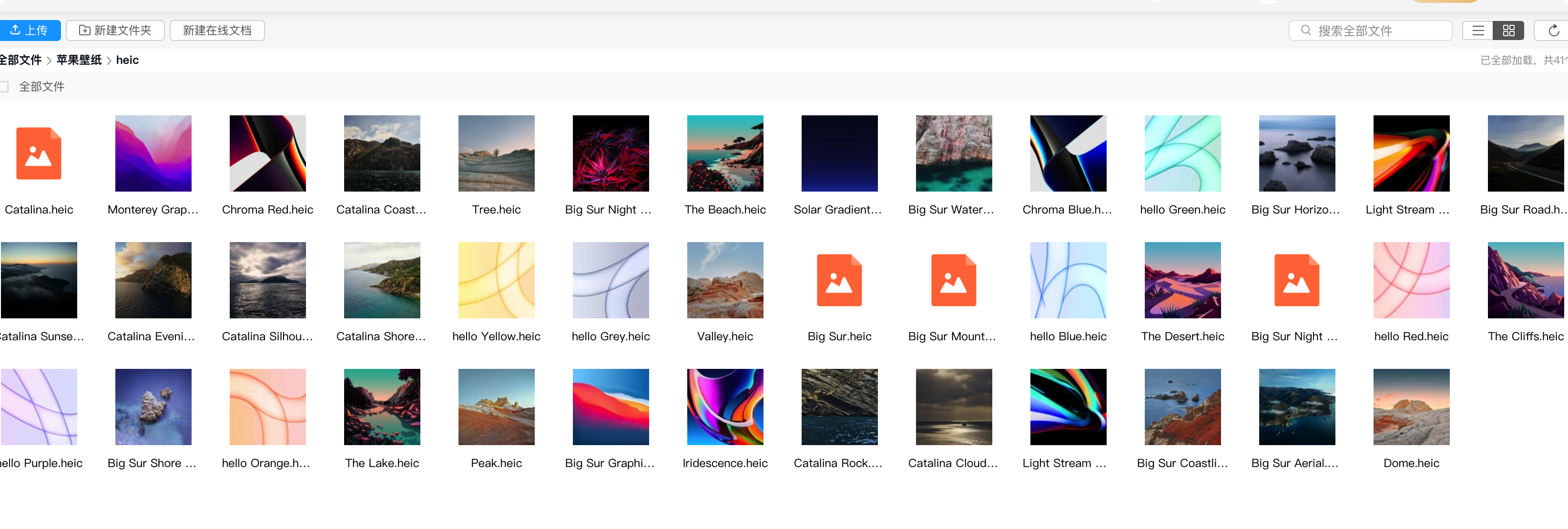Click the refresh icon button
This screenshot has width=1568, height=529.
[1553, 31]
